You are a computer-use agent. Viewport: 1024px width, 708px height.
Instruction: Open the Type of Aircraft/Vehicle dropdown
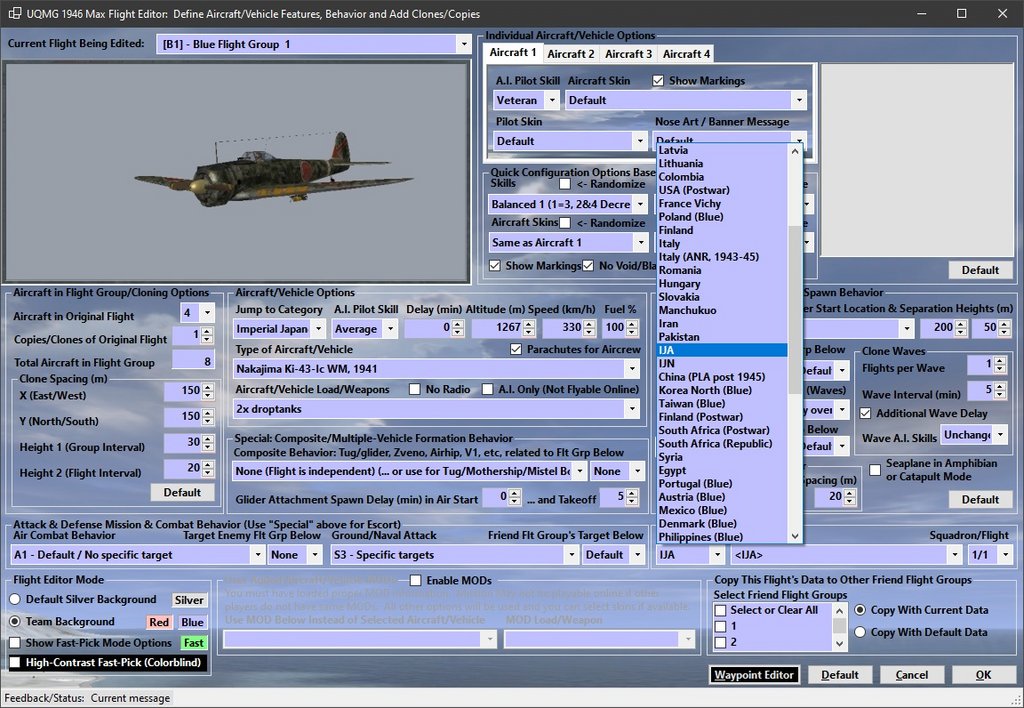tap(631, 369)
